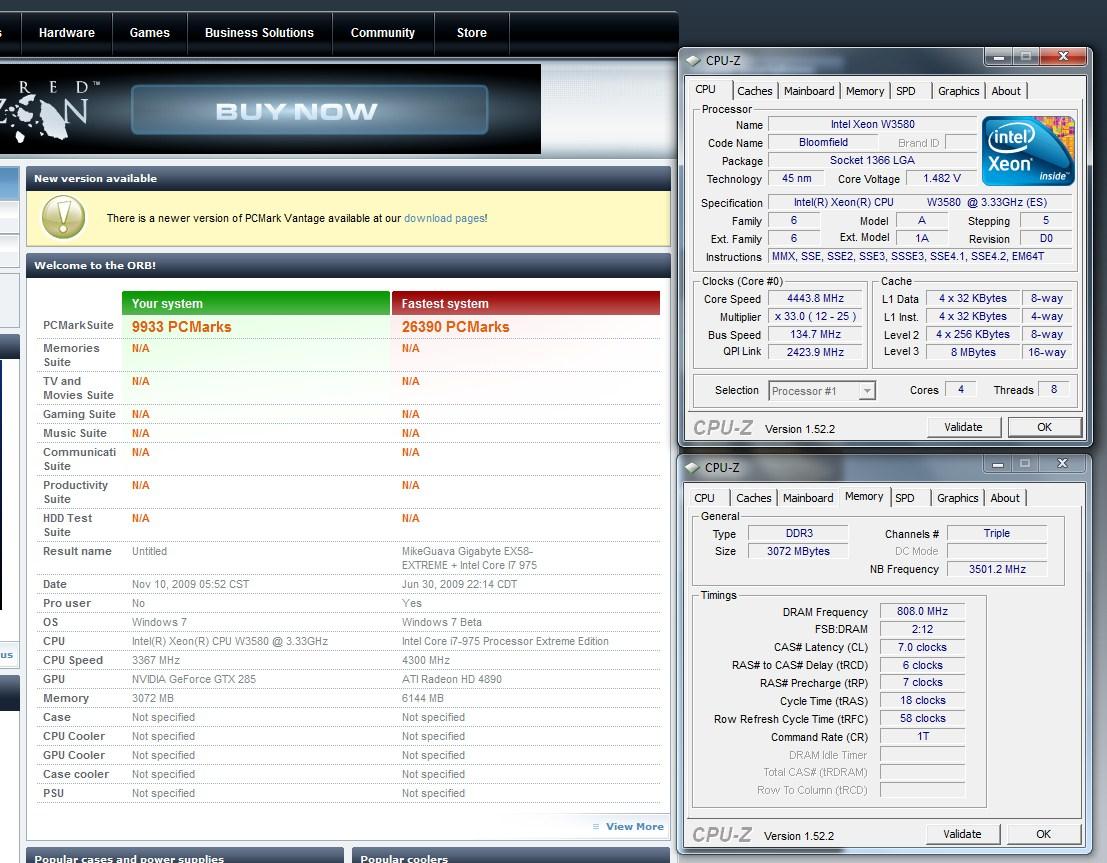Viewport: 1107px width, 863px height.
Task: Click the BUY NOW banner button
Action: (309, 109)
